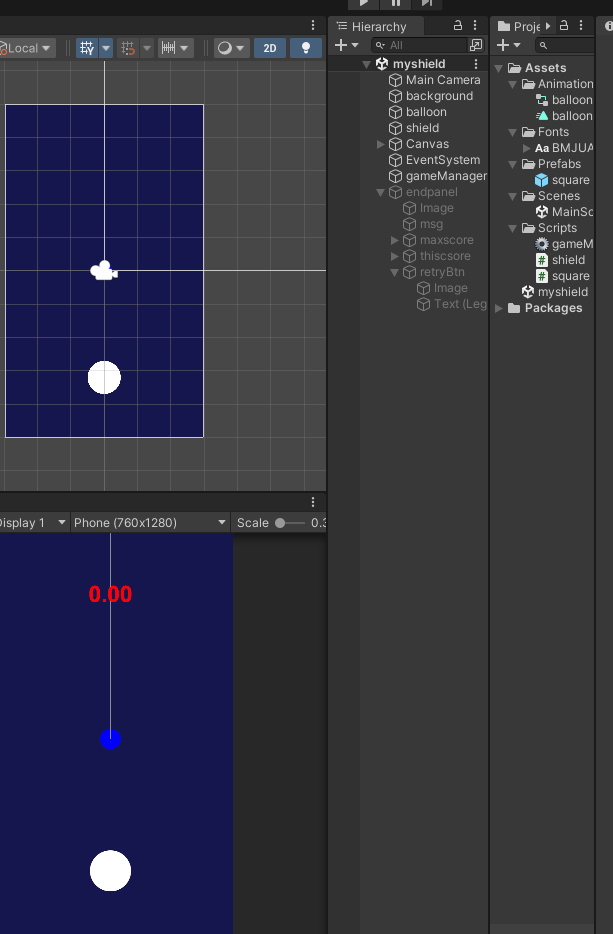Image resolution: width=613 pixels, height=934 pixels.
Task: Toggle scene lighting bulb button
Action: pos(306,48)
